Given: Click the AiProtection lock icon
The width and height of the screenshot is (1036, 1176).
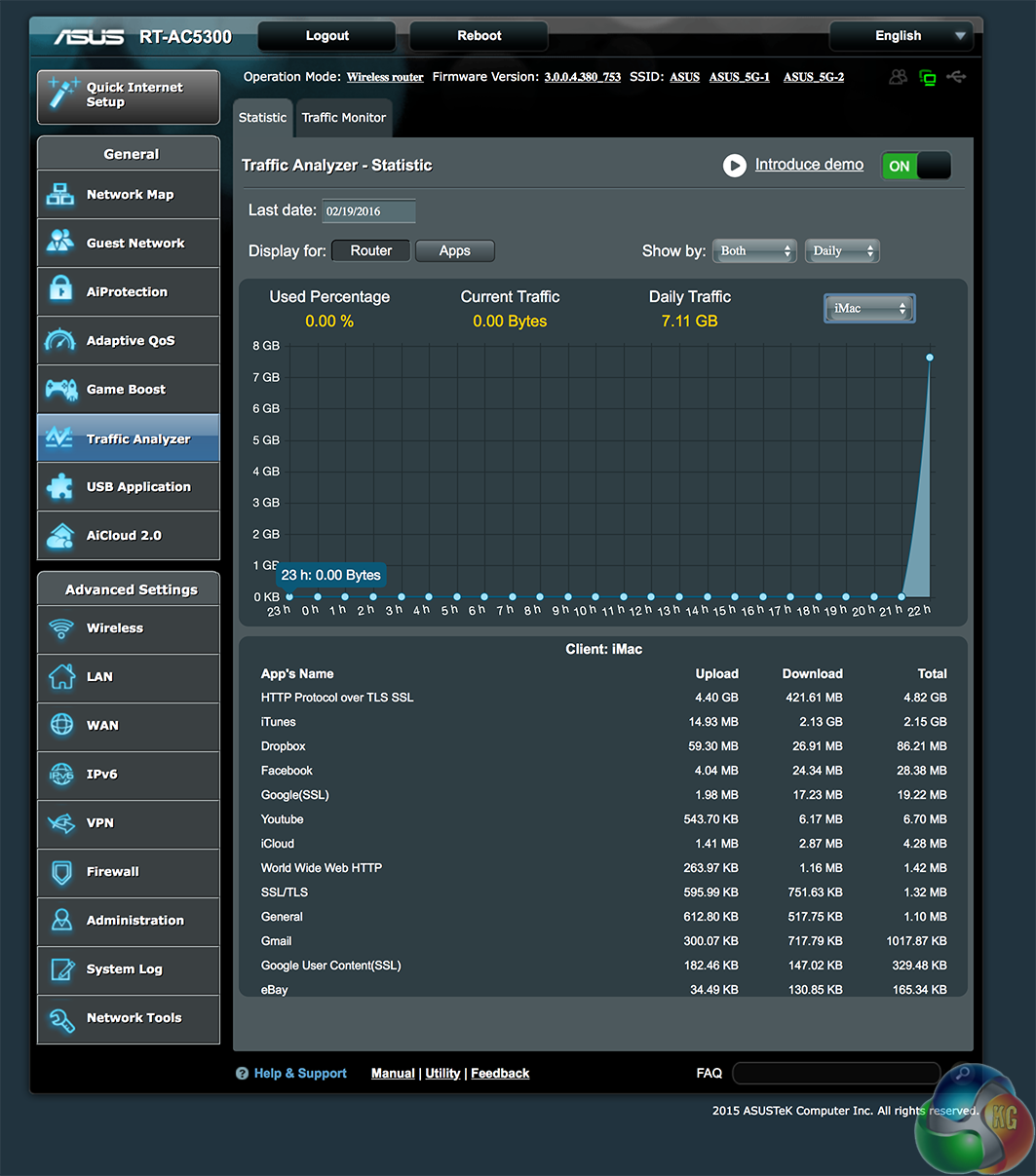Looking at the screenshot, I should [60, 291].
